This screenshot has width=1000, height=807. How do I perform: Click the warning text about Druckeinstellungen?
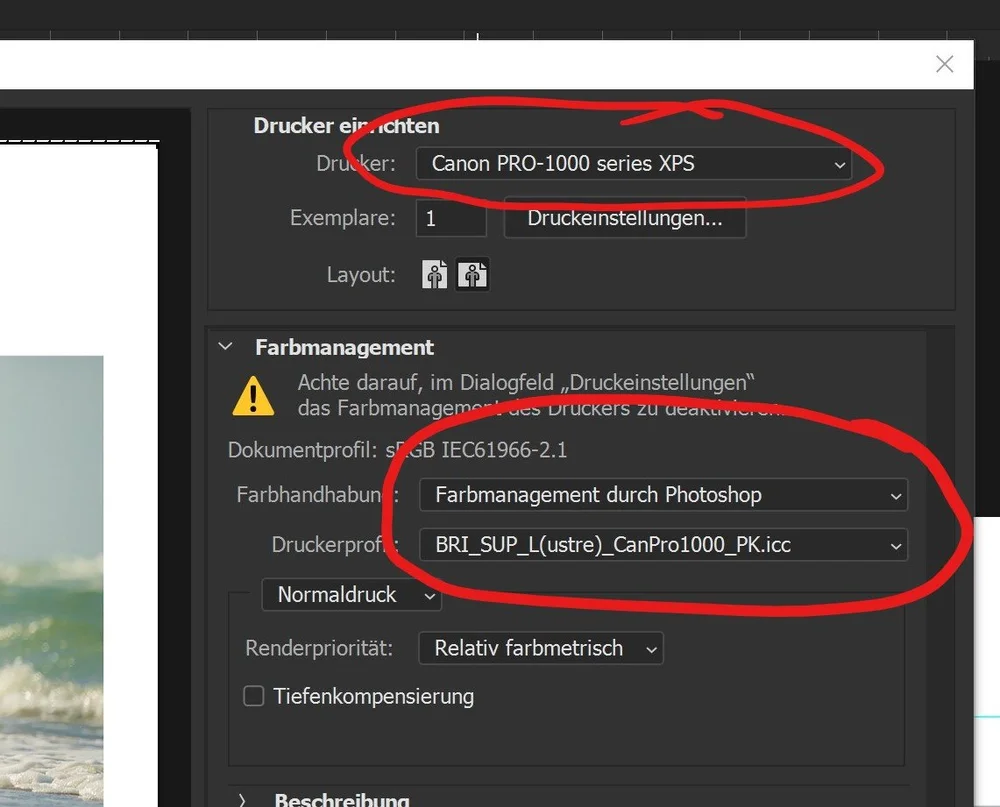pyautogui.click(x=540, y=395)
